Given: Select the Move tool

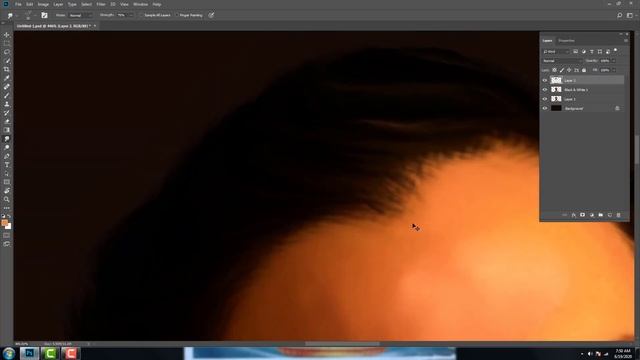Looking at the screenshot, I should point(7,35).
